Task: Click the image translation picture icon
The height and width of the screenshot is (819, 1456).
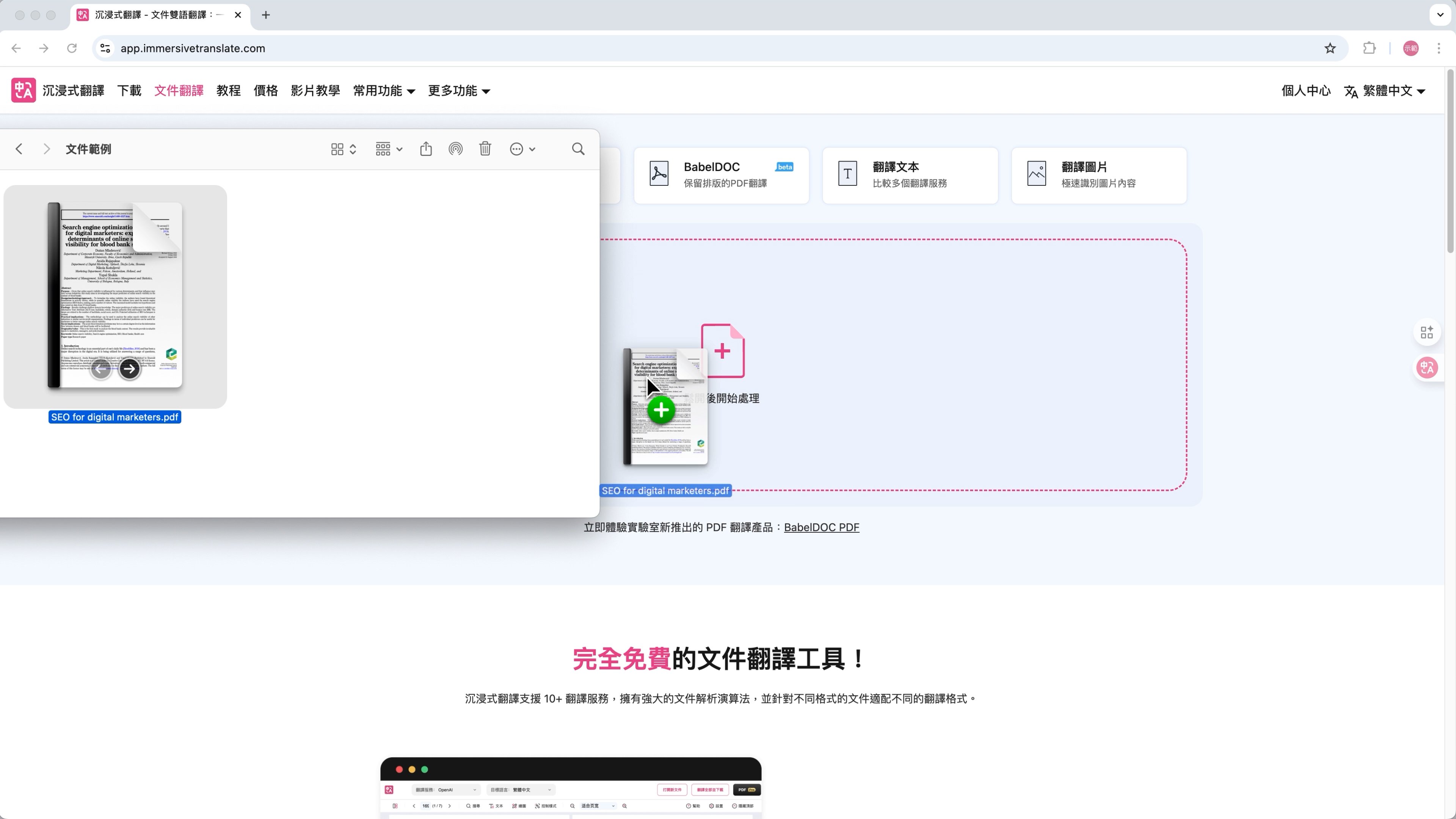Action: [x=1037, y=174]
